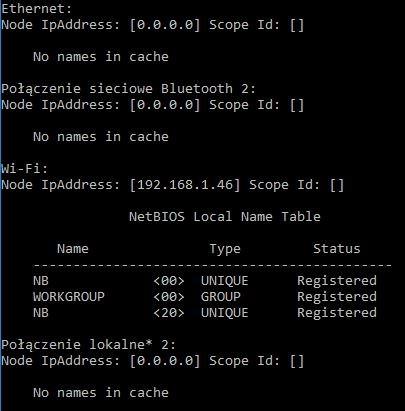
Task: Click the WORKGROUP name entry
Action: click(69, 297)
